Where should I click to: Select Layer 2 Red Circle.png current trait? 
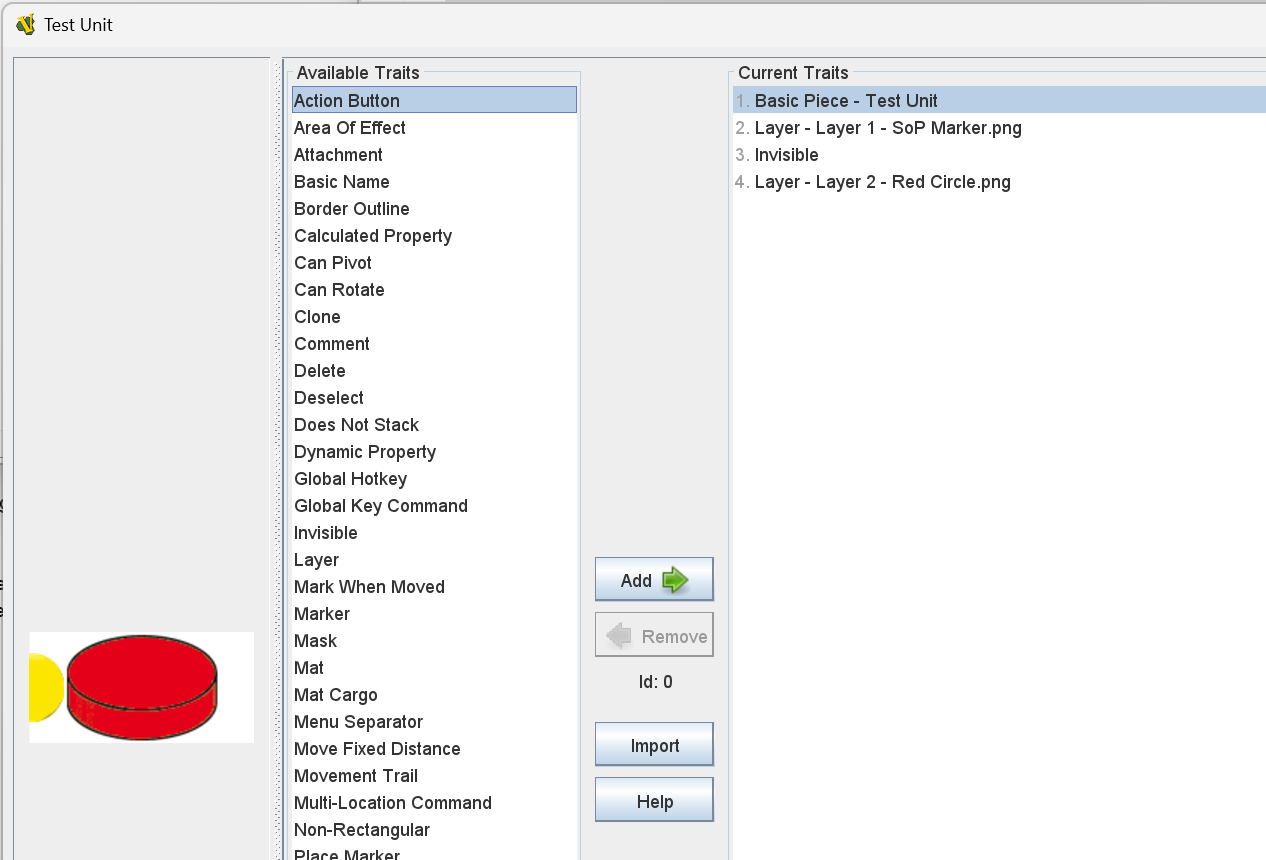[x=882, y=182]
